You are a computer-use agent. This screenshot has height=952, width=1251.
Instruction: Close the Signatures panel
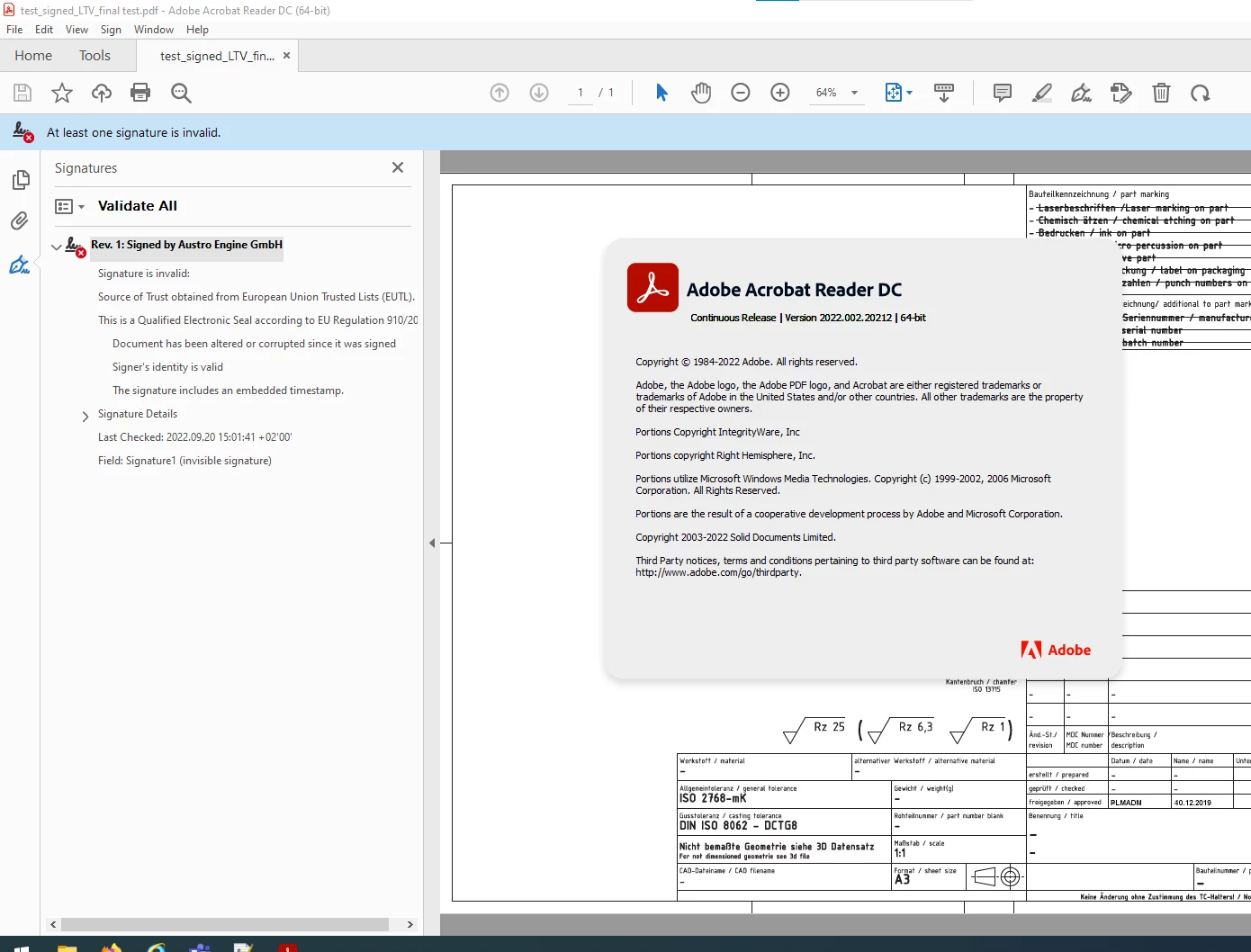(398, 167)
